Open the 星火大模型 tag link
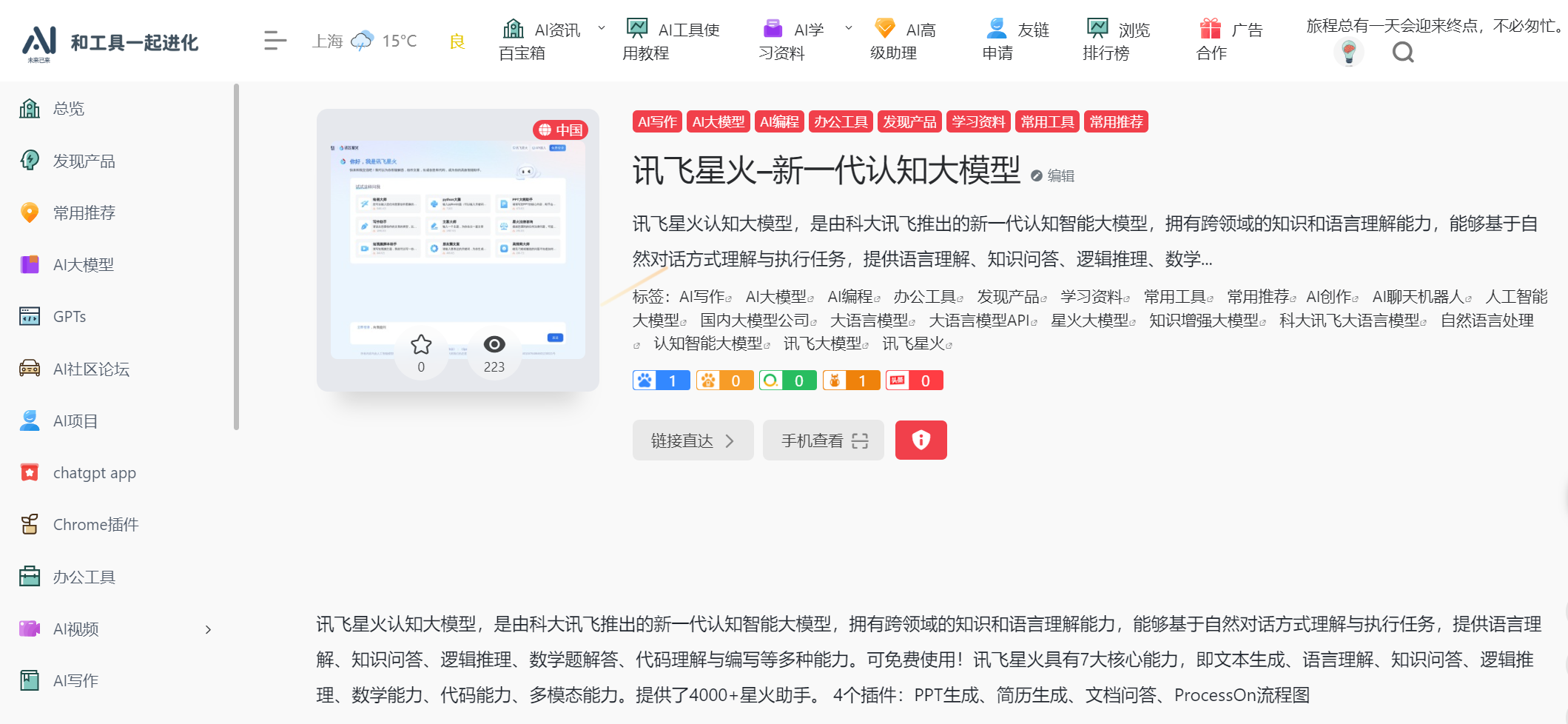 point(1093,321)
